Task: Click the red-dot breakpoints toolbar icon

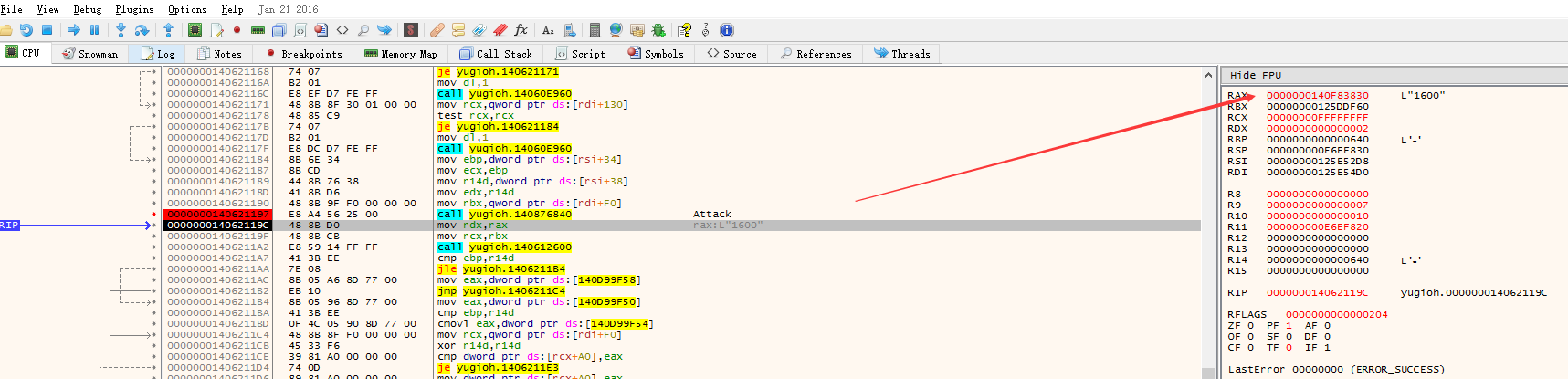Action: (237, 30)
